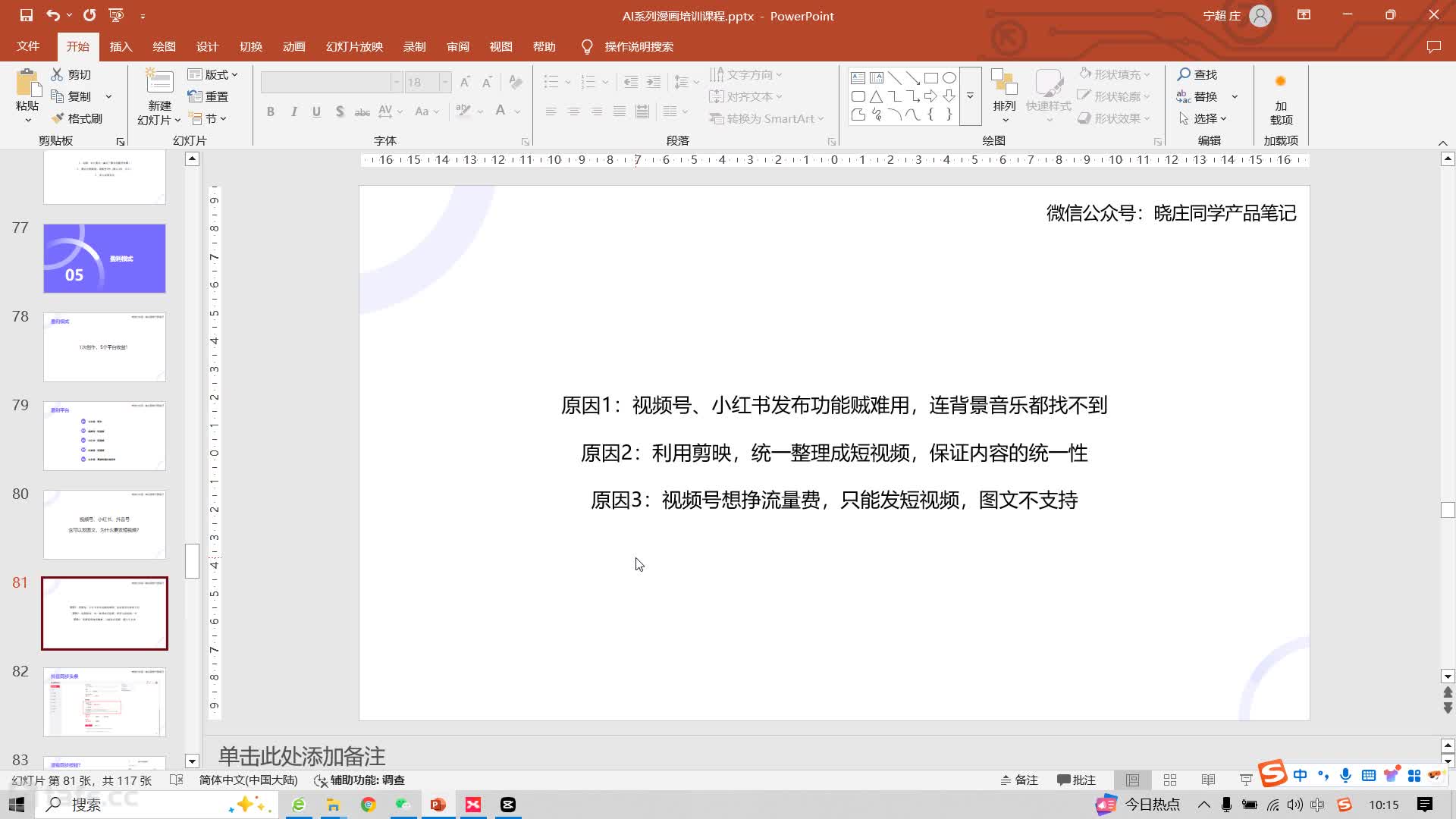Expand the shapes gallery more arrow
Image resolution: width=1456 pixels, height=819 pixels.
tap(970, 96)
